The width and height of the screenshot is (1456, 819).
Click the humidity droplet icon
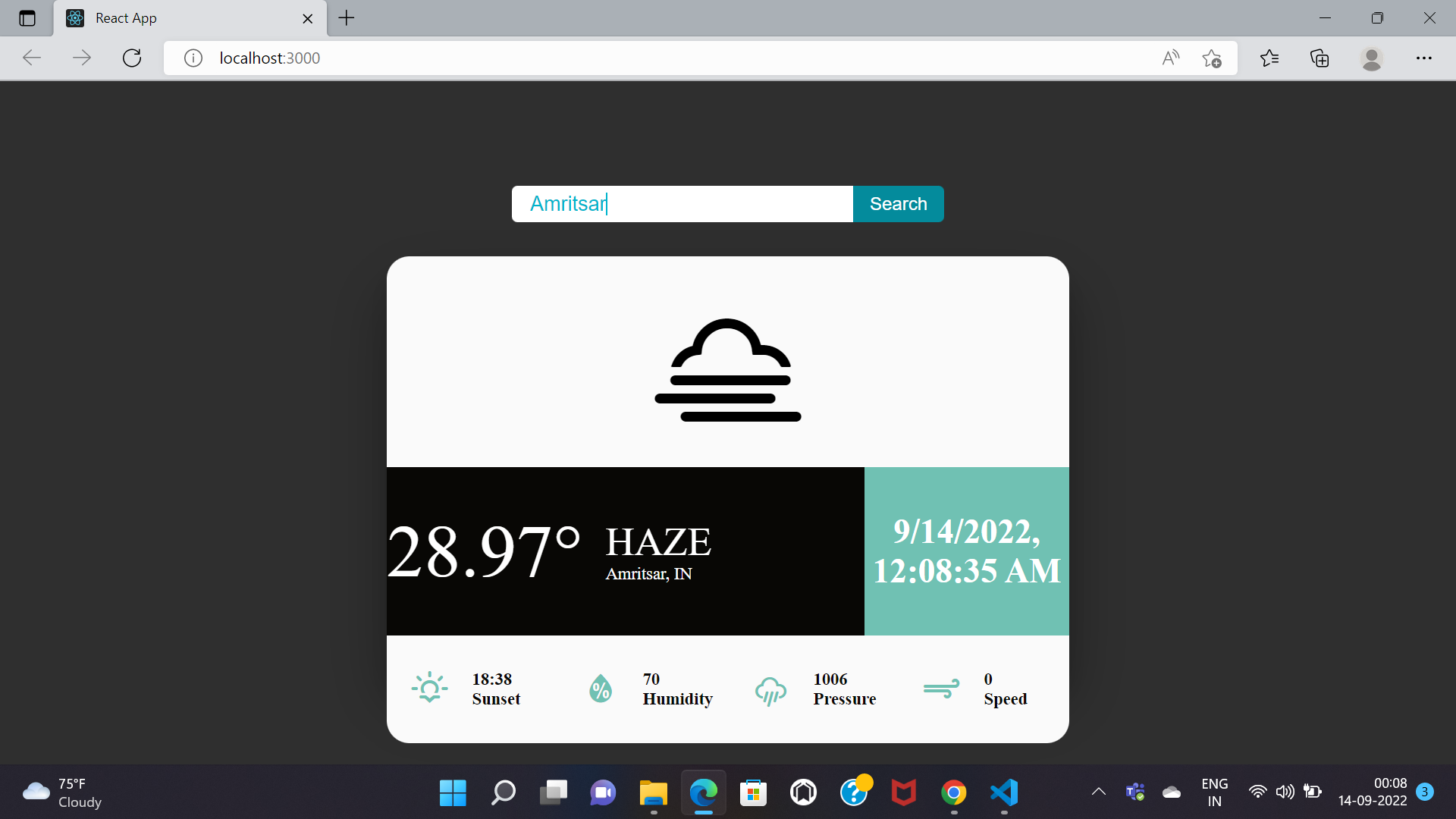(600, 688)
